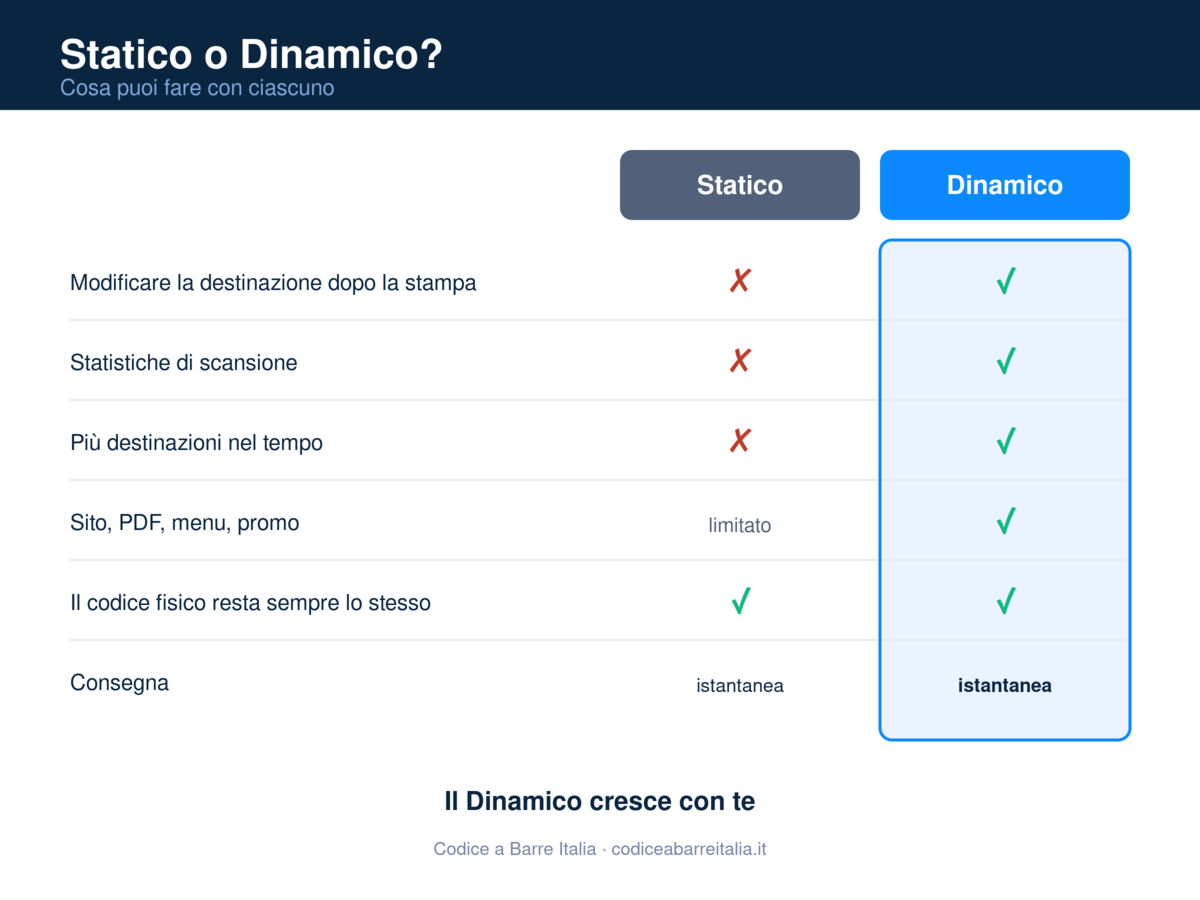The width and height of the screenshot is (1200, 900).
Task: Open the codiceabarreitalia.it footer link
Action: (689, 849)
